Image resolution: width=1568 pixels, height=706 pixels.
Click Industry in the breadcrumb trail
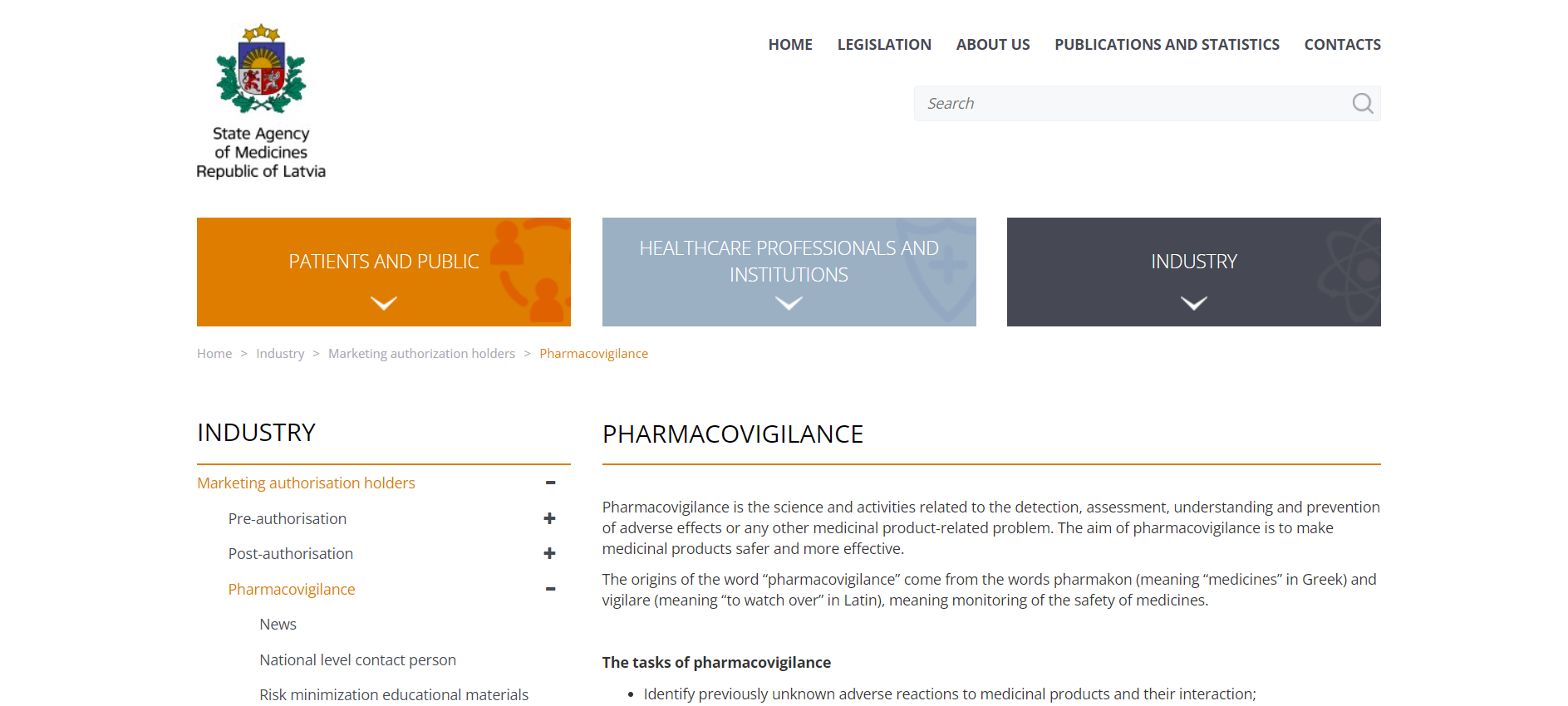point(280,354)
